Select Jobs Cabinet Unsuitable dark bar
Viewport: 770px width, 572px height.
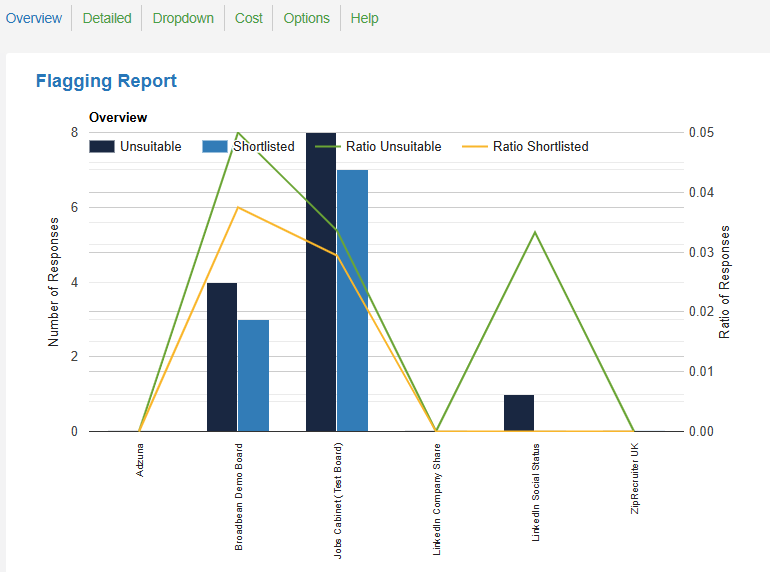(321, 282)
